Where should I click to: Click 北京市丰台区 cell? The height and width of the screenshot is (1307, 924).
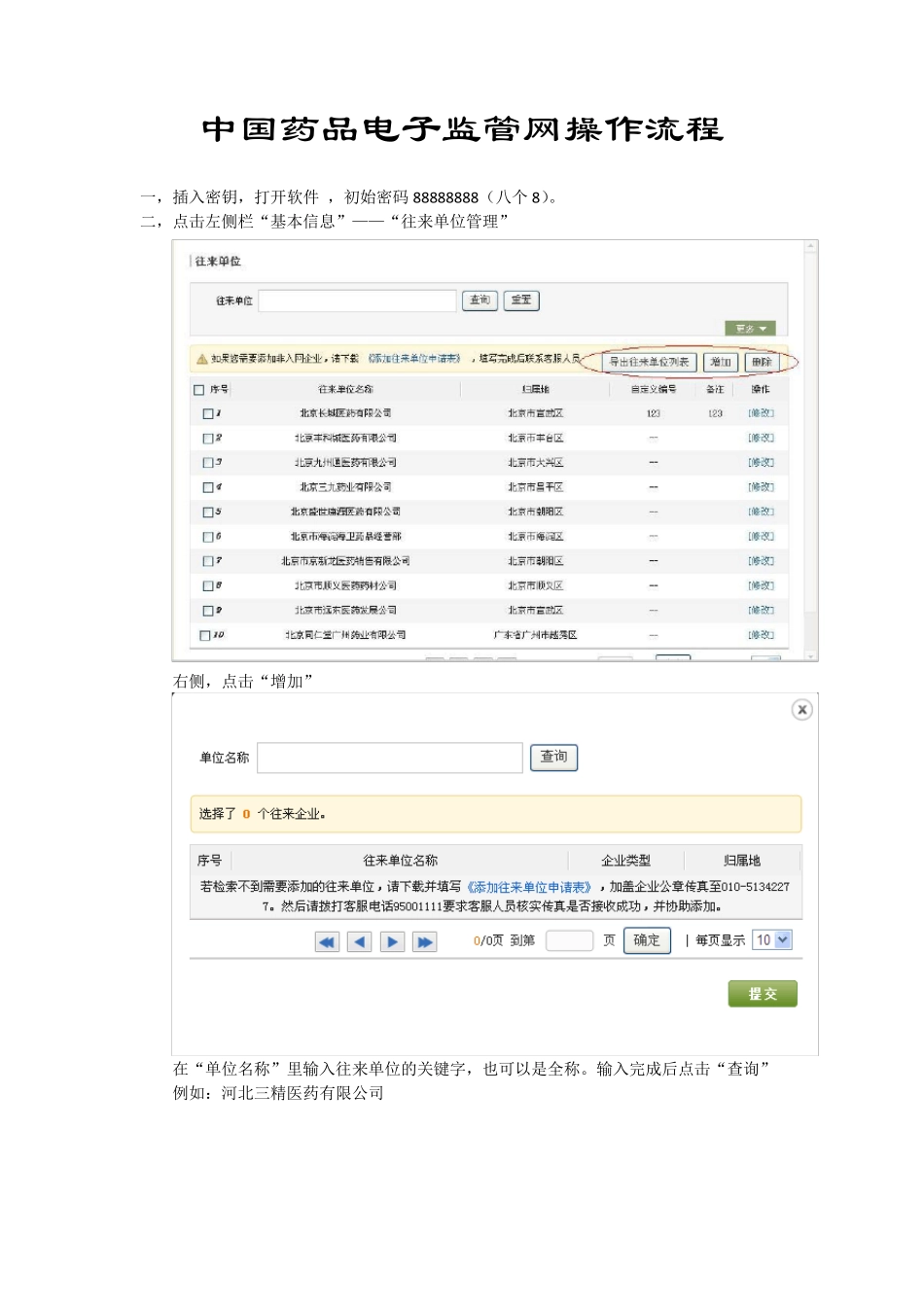coord(535,439)
